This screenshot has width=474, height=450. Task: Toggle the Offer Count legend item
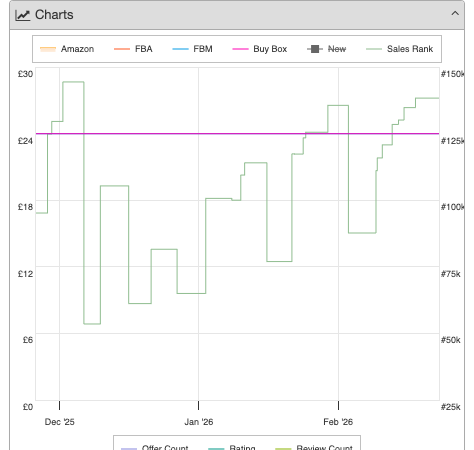pos(155,447)
